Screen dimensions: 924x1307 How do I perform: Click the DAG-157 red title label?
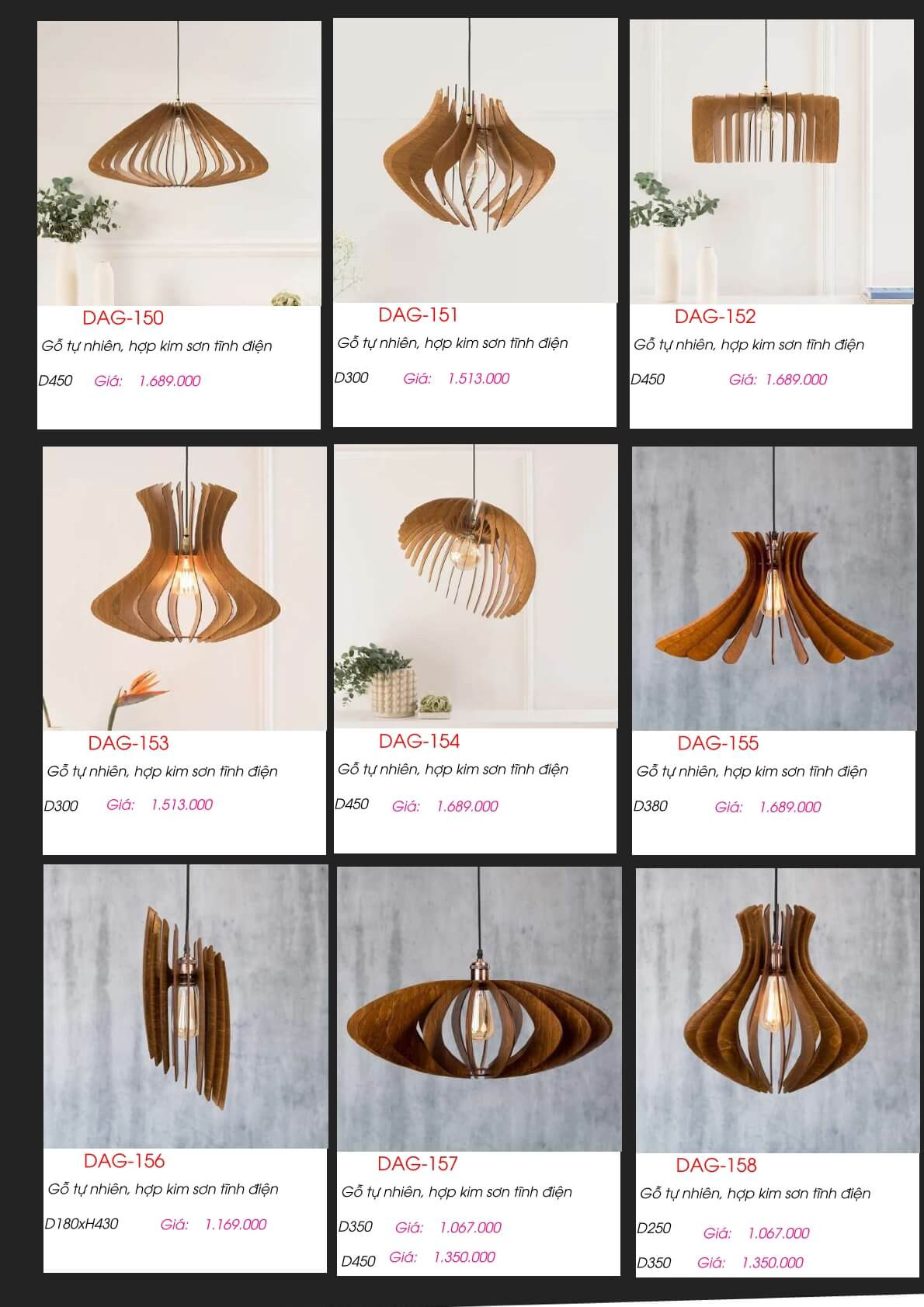pos(418,1163)
